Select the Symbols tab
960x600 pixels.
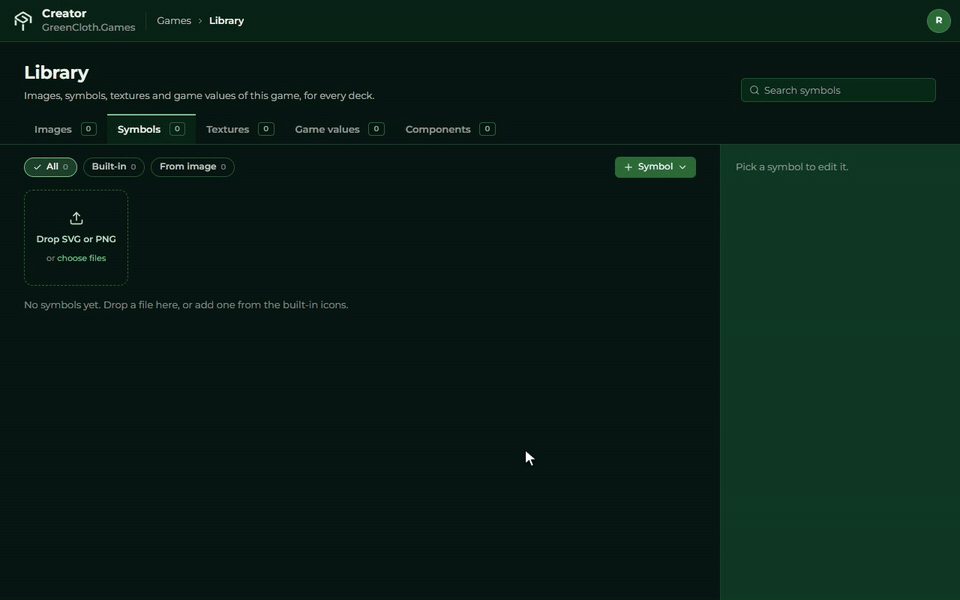(x=151, y=129)
